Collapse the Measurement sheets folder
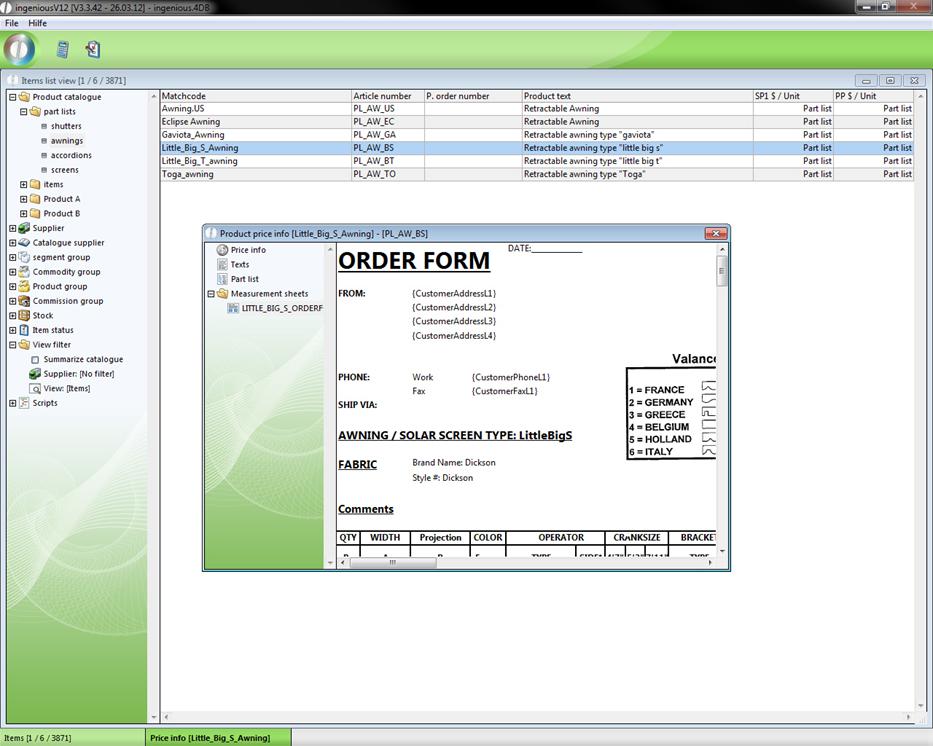 [211, 294]
